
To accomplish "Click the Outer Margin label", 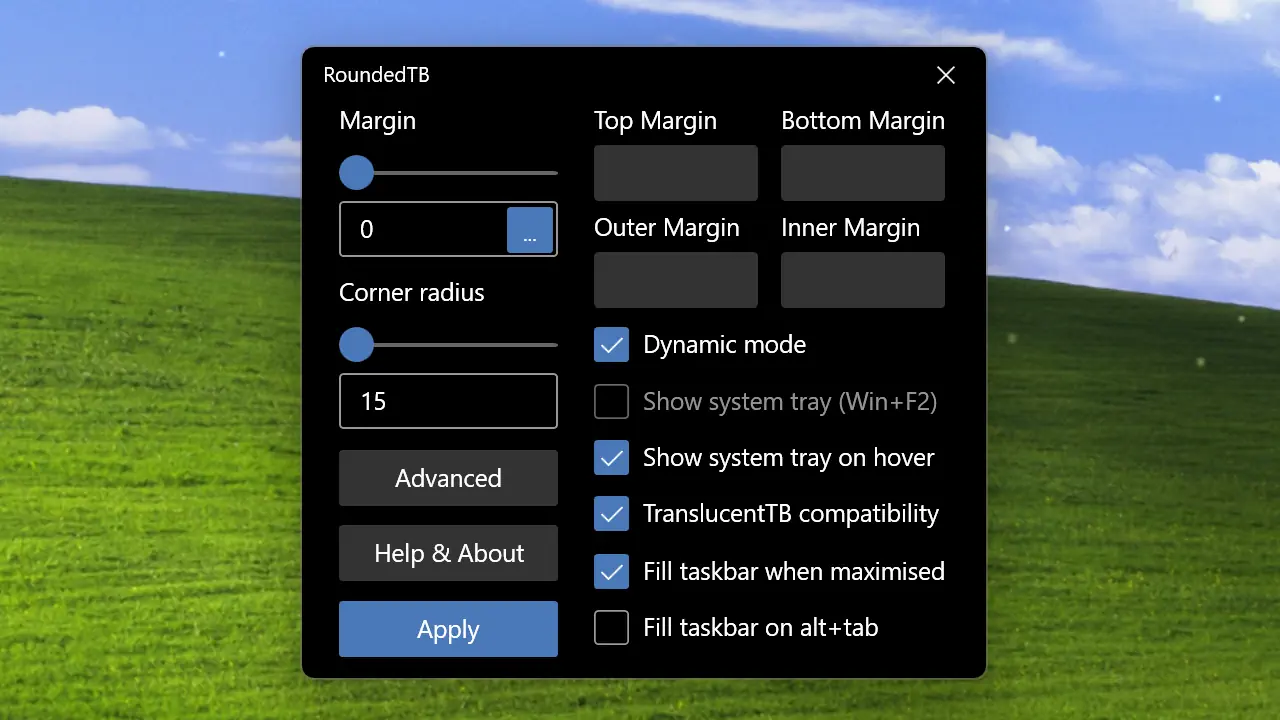I will [667, 228].
